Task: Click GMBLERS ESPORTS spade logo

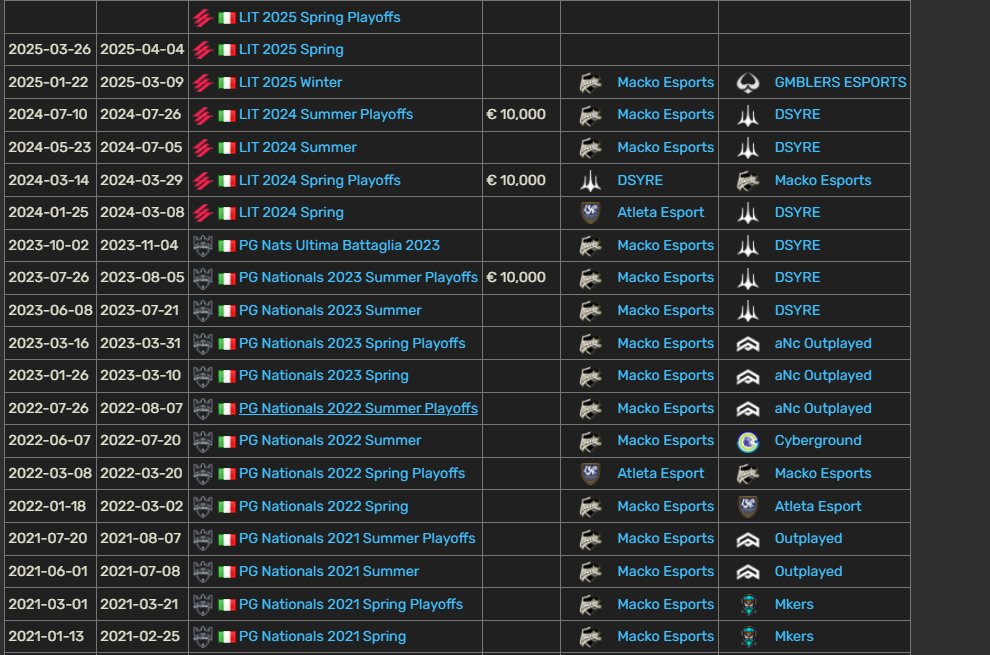Action: tap(748, 83)
